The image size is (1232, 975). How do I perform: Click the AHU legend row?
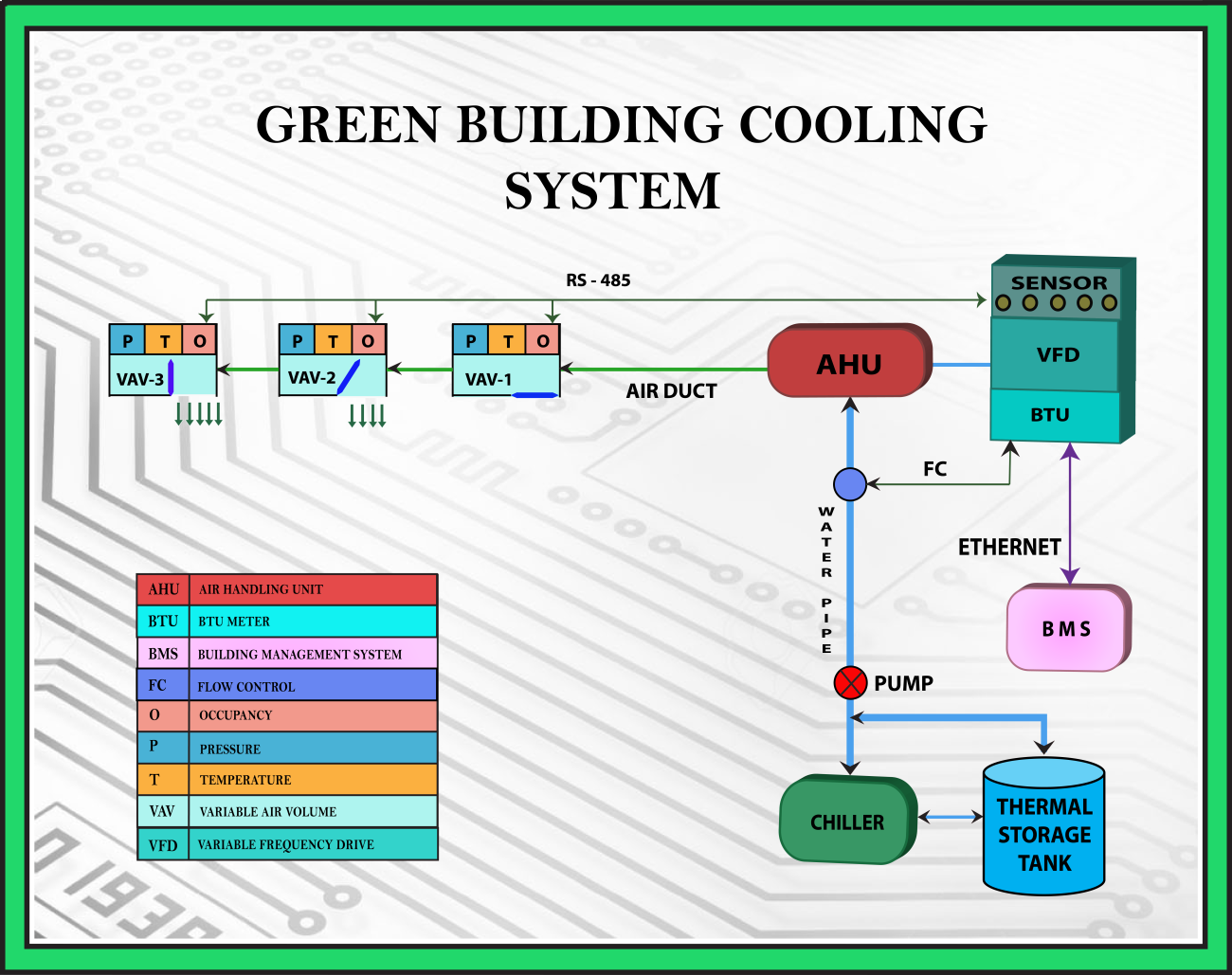[x=287, y=589]
